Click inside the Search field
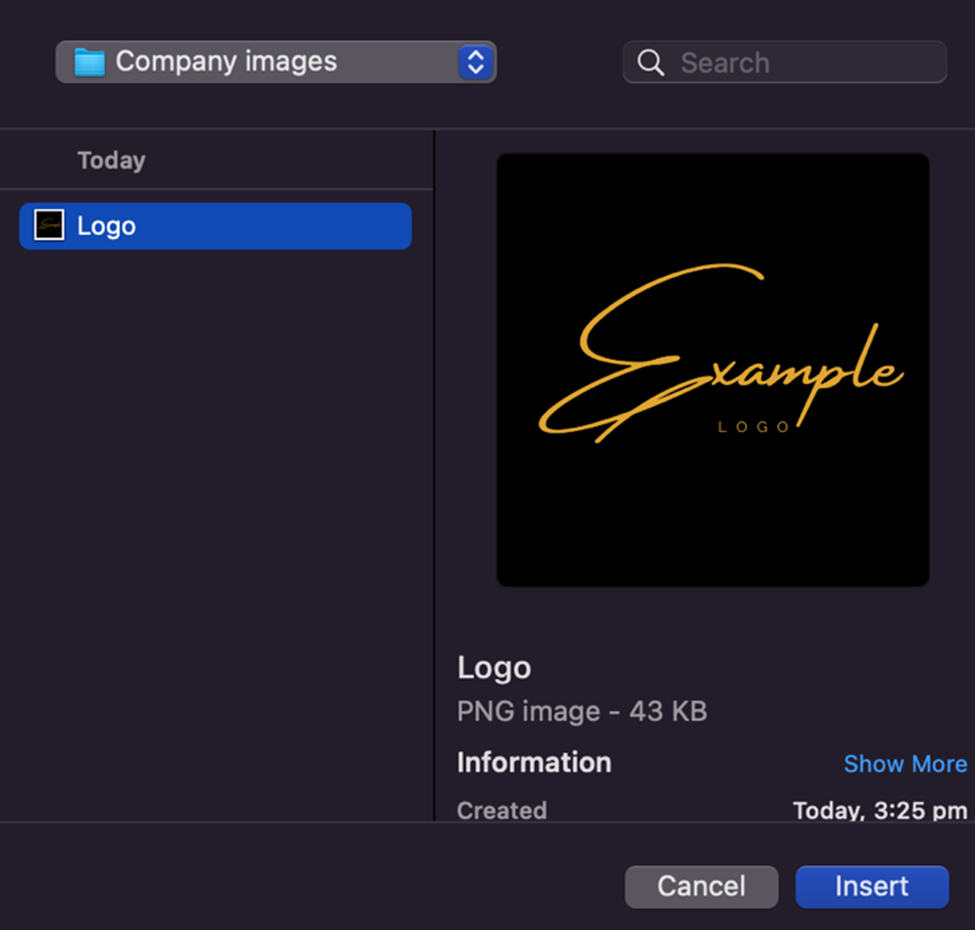This screenshot has width=975, height=930. click(x=785, y=62)
